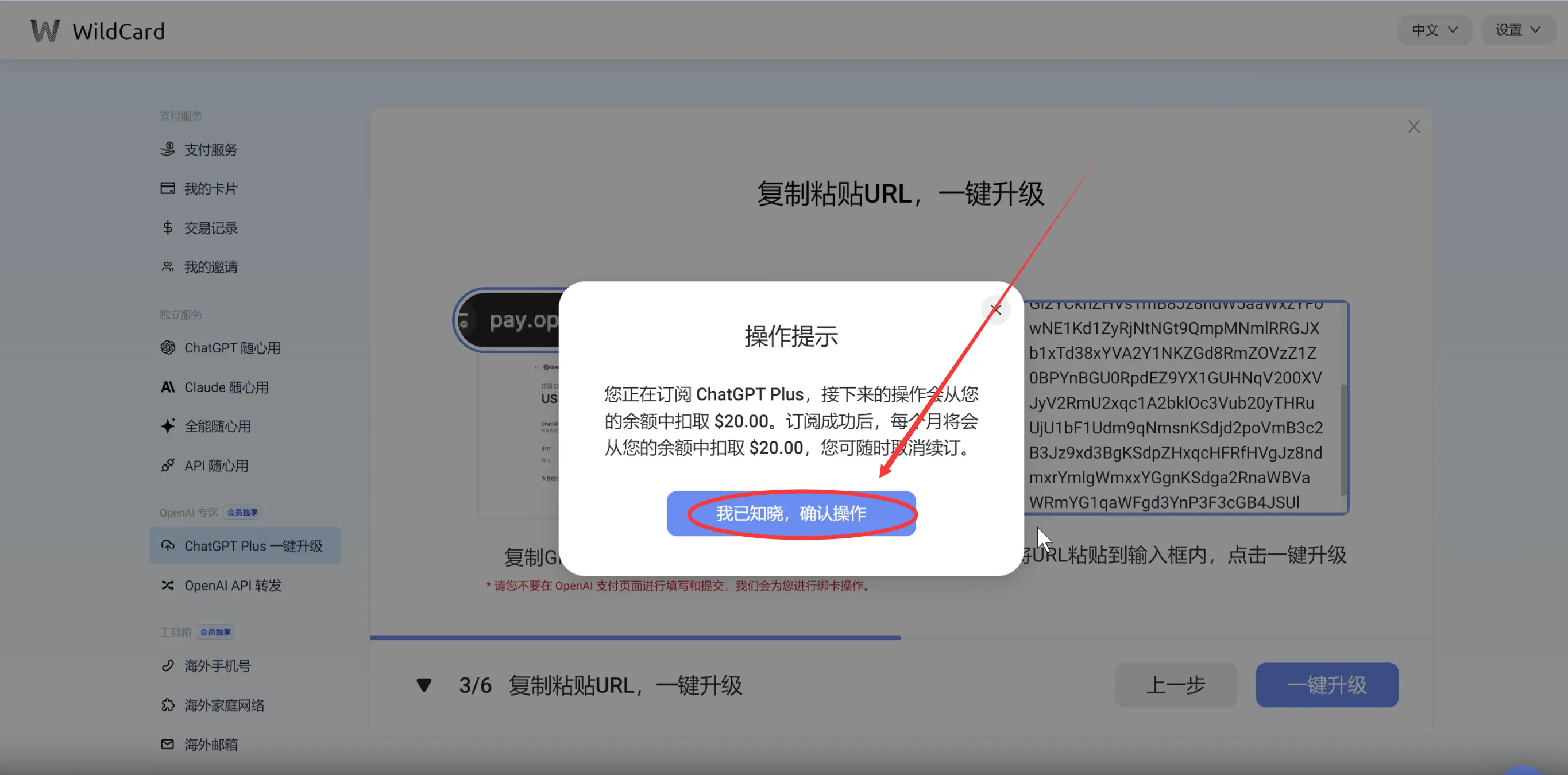The height and width of the screenshot is (775, 1568).
Task: Open API 随心用 sidebar item
Action: pos(216,466)
